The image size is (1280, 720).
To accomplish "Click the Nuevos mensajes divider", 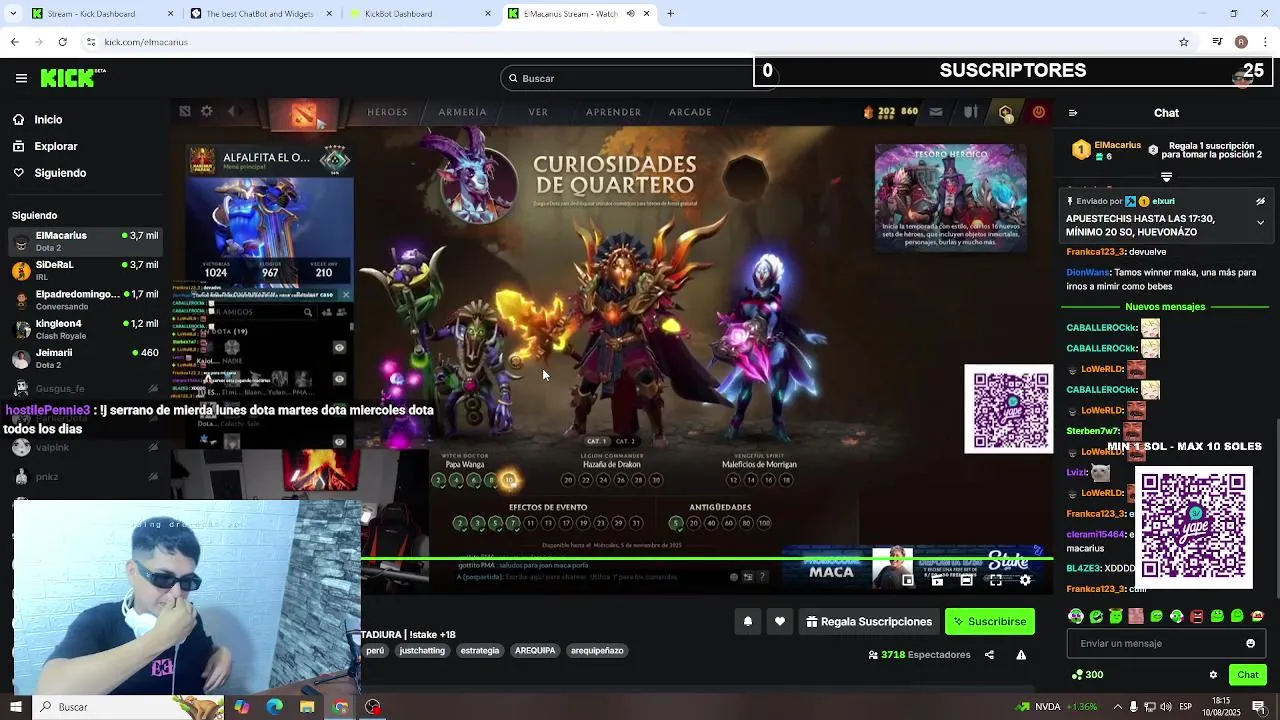I will coord(1165,307).
